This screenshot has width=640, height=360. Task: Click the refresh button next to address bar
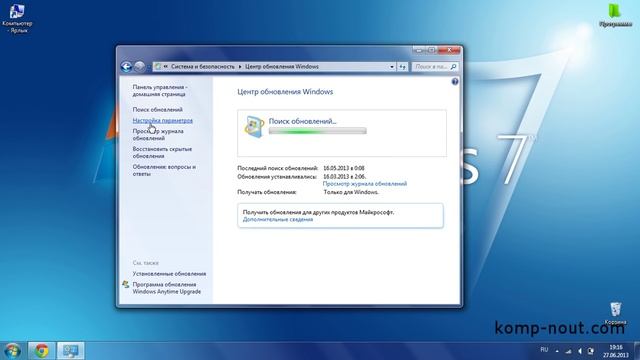(x=402, y=67)
